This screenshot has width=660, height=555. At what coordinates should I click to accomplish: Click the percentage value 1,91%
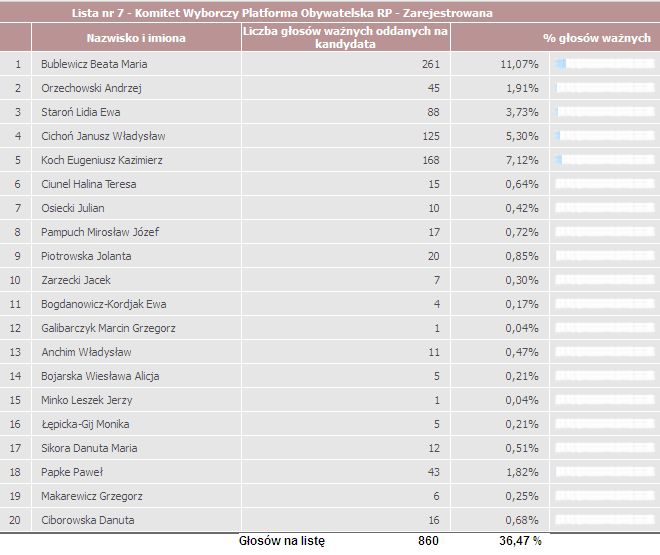click(x=522, y=88)
